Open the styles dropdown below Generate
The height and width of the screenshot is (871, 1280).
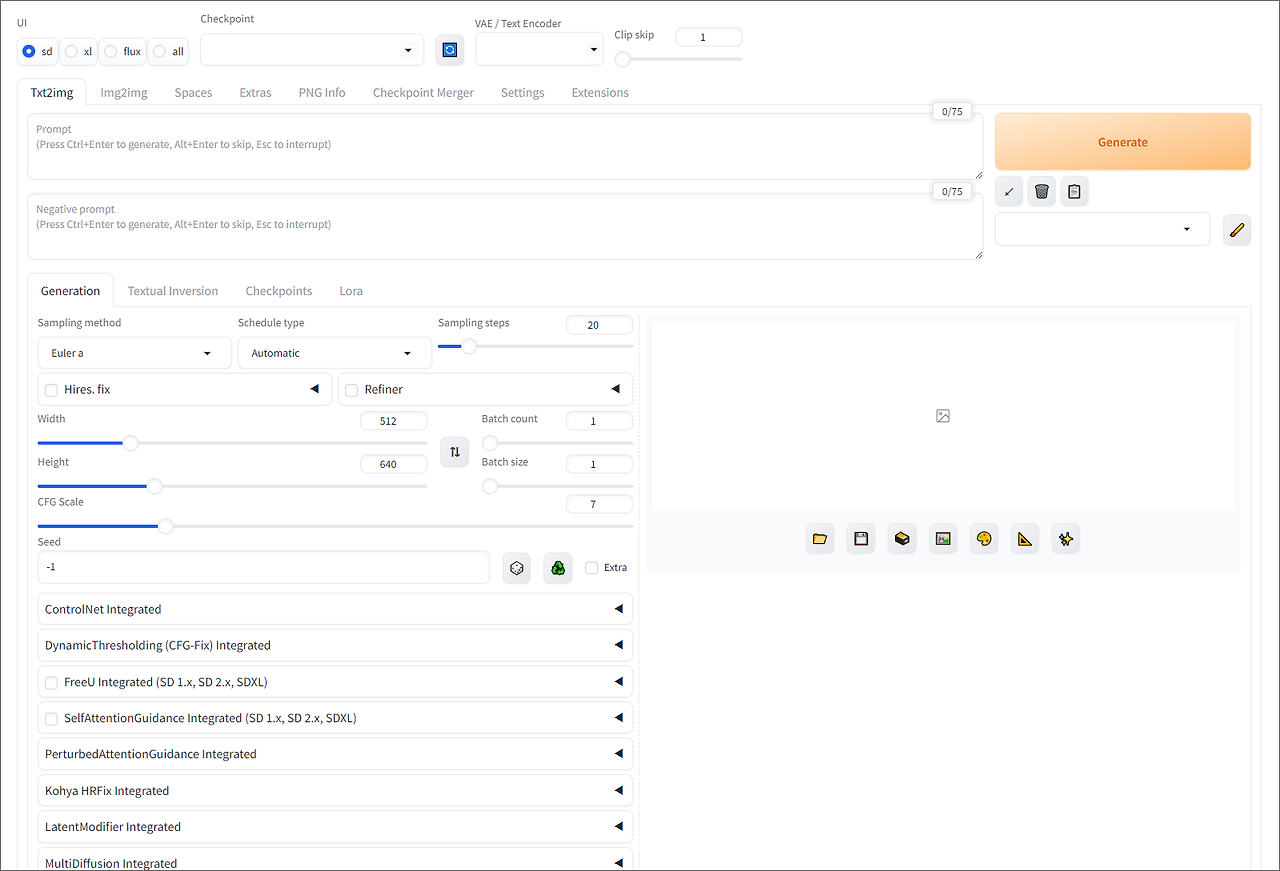1102,229
